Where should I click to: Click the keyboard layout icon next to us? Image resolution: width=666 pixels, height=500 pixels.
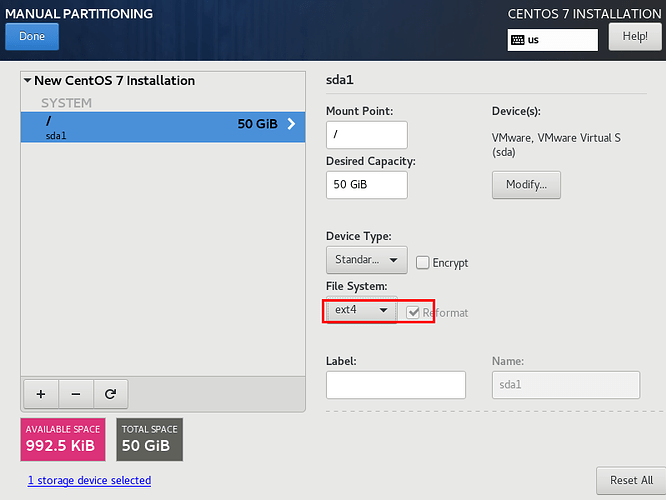point(517,40)
